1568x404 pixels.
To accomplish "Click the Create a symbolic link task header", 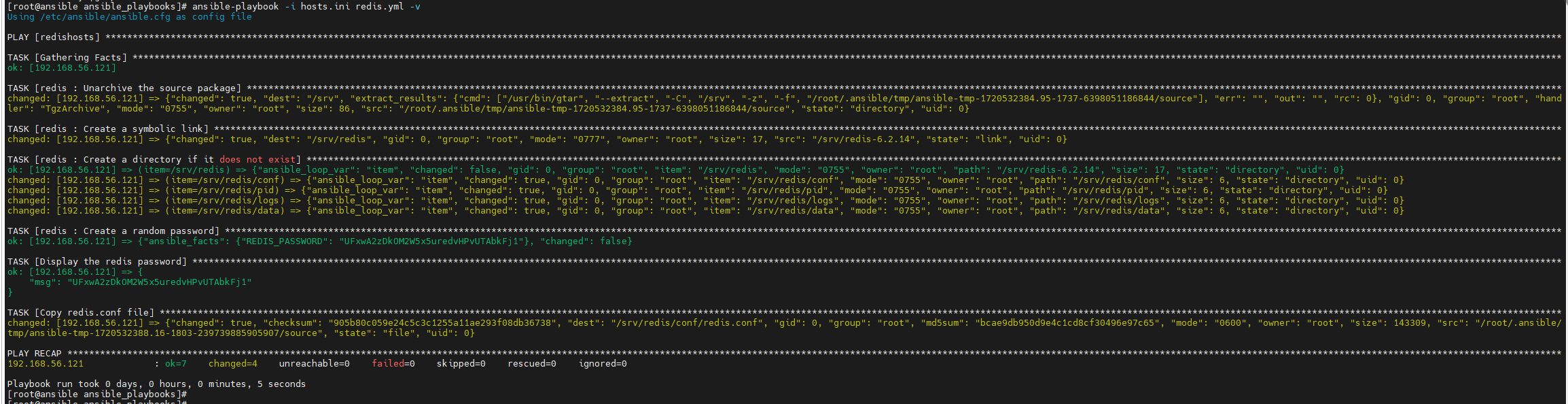I will pyautogui.click(x=108, y=129).
